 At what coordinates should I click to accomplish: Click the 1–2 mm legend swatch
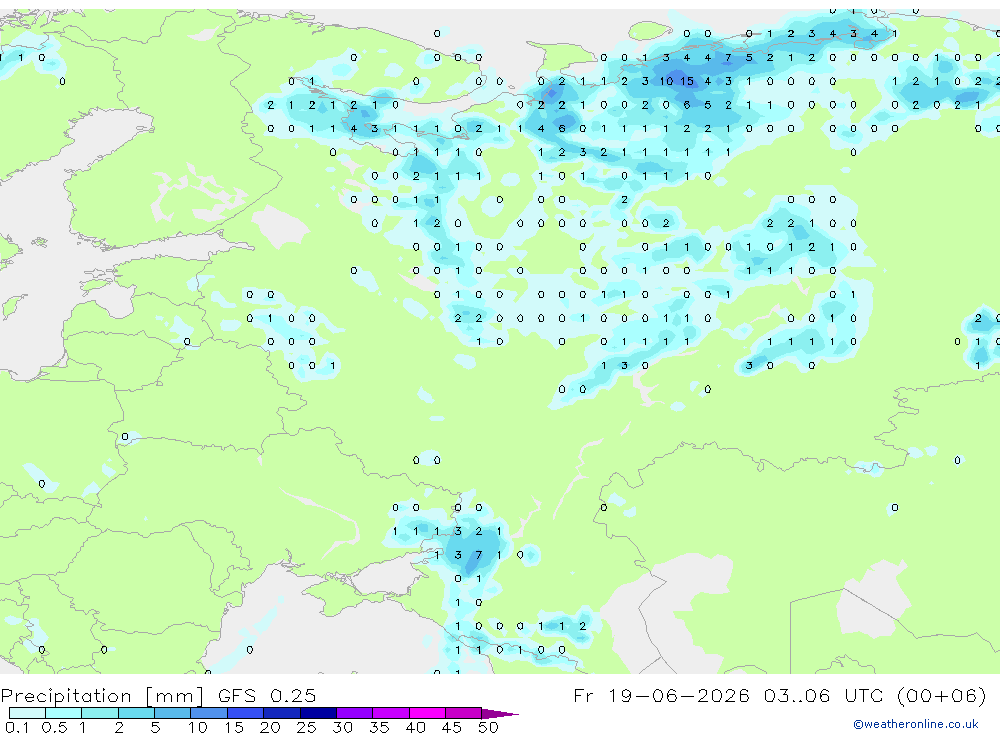(100, 713)
